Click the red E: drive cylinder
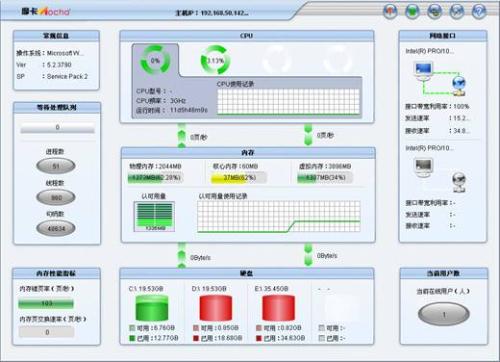 coord(278,308)
